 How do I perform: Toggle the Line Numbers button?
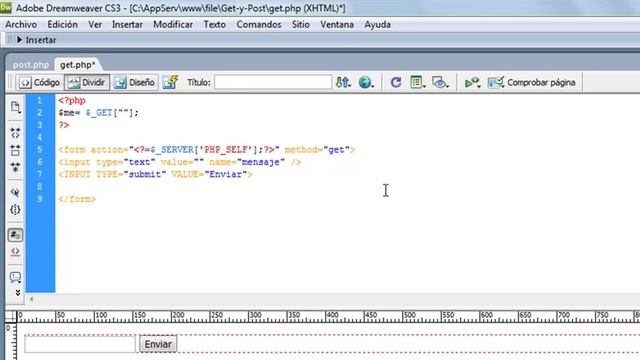point(15,235)
